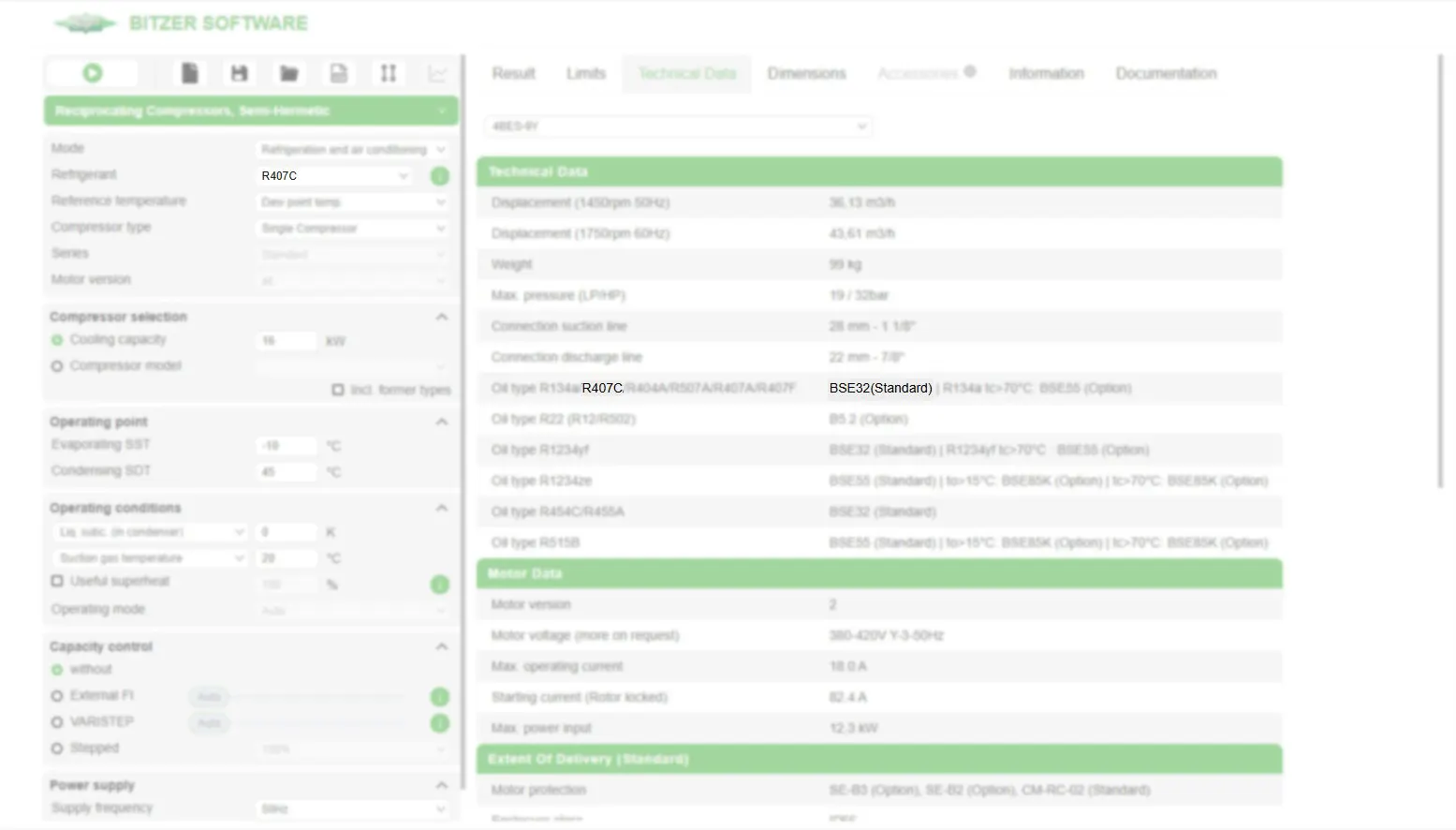Click the green calculate play button

tap(92, 73)
